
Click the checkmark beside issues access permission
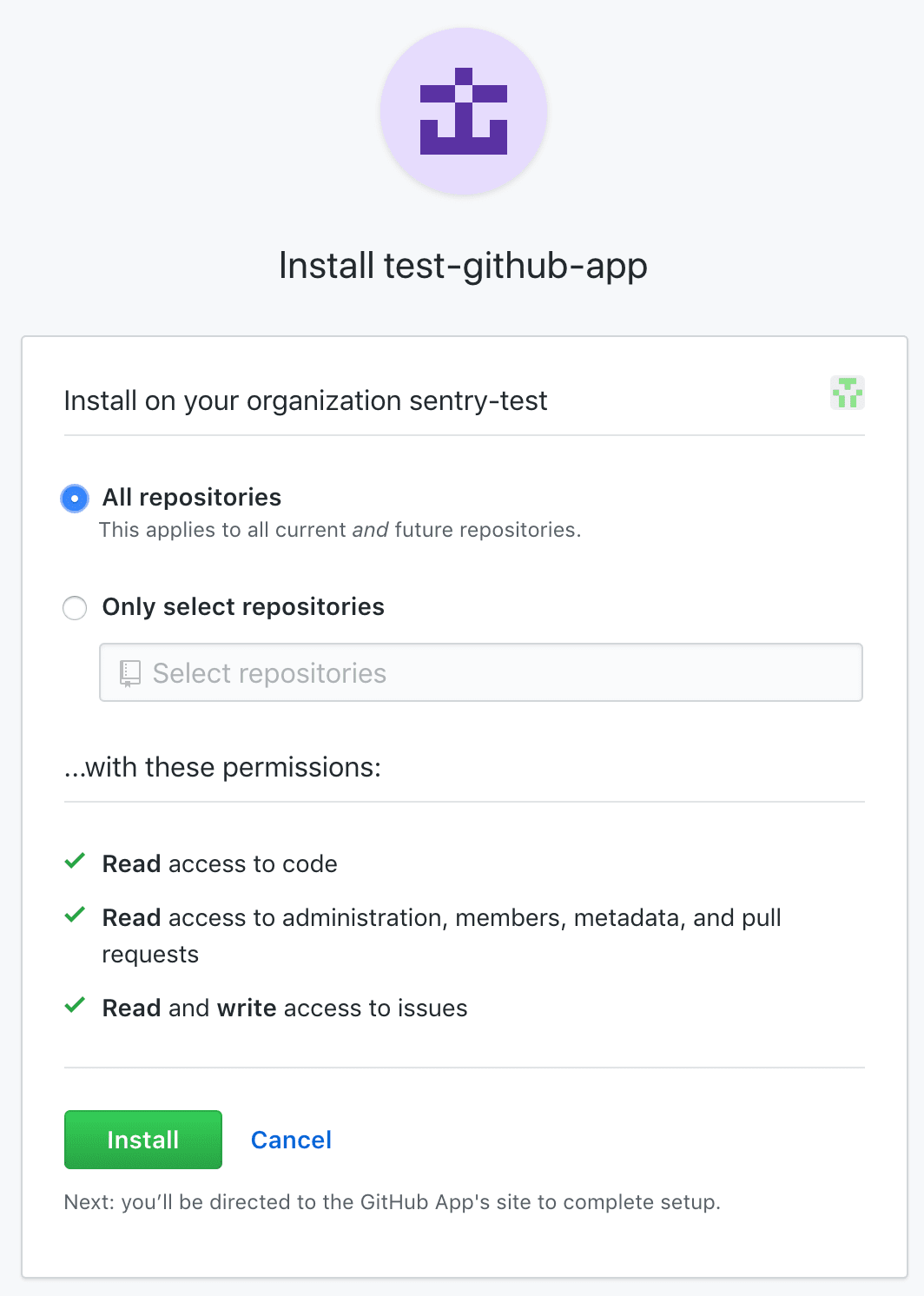coord(74,1005)
